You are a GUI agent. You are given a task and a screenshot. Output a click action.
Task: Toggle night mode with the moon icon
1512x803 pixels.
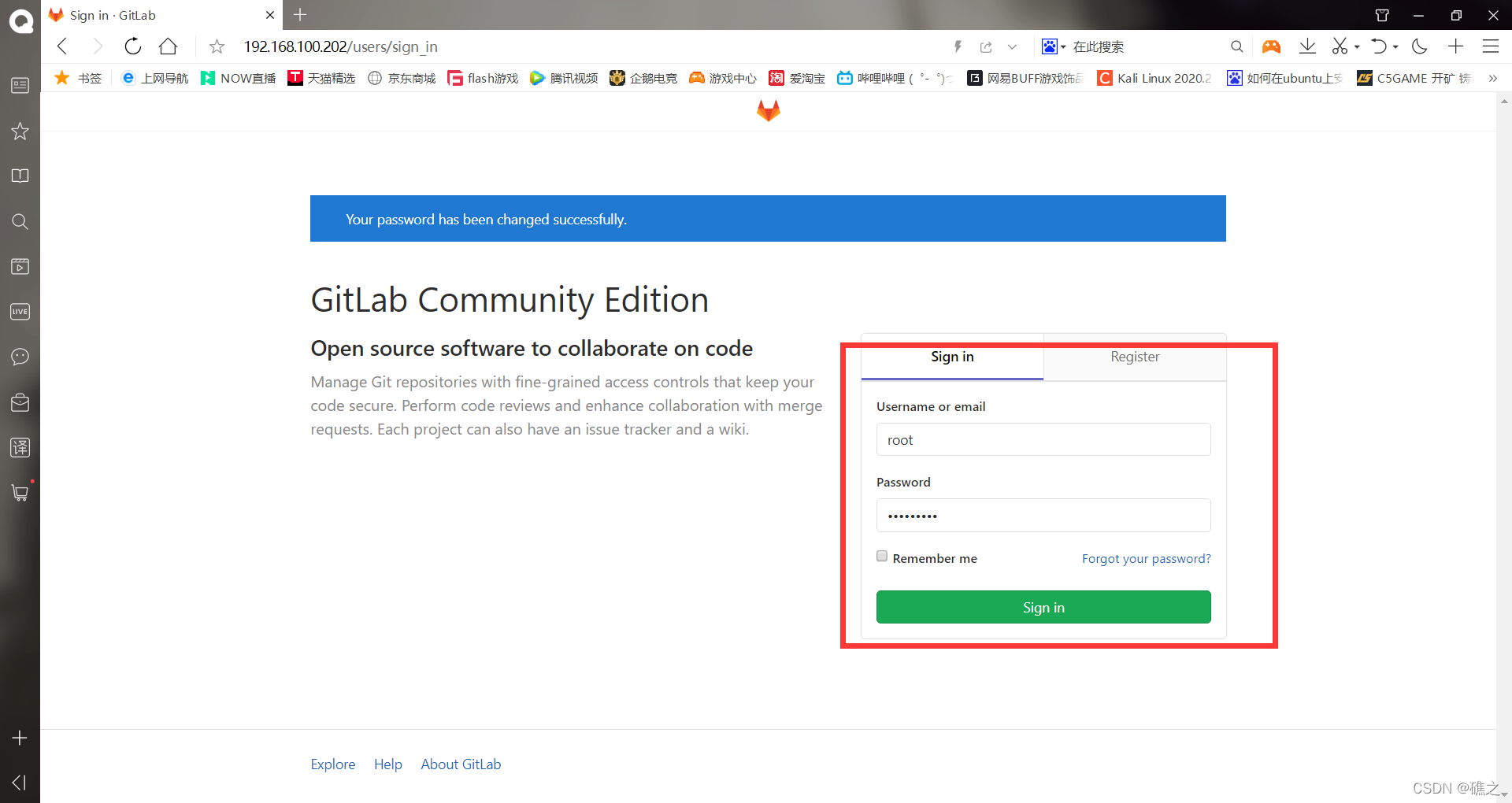tap(1420, 46)
